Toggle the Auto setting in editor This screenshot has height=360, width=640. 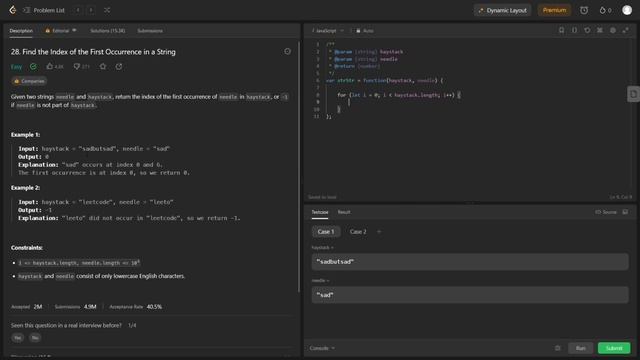coord(365,31)
